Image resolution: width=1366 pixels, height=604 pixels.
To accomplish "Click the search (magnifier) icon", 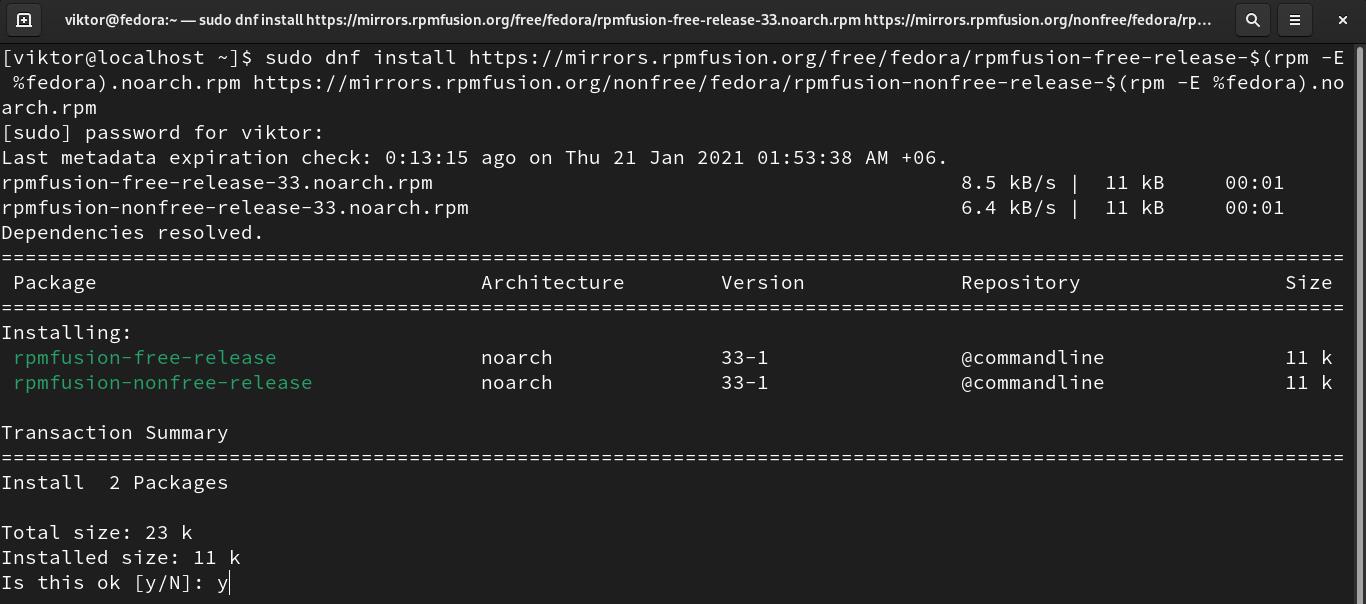I will pos(1252,19).
